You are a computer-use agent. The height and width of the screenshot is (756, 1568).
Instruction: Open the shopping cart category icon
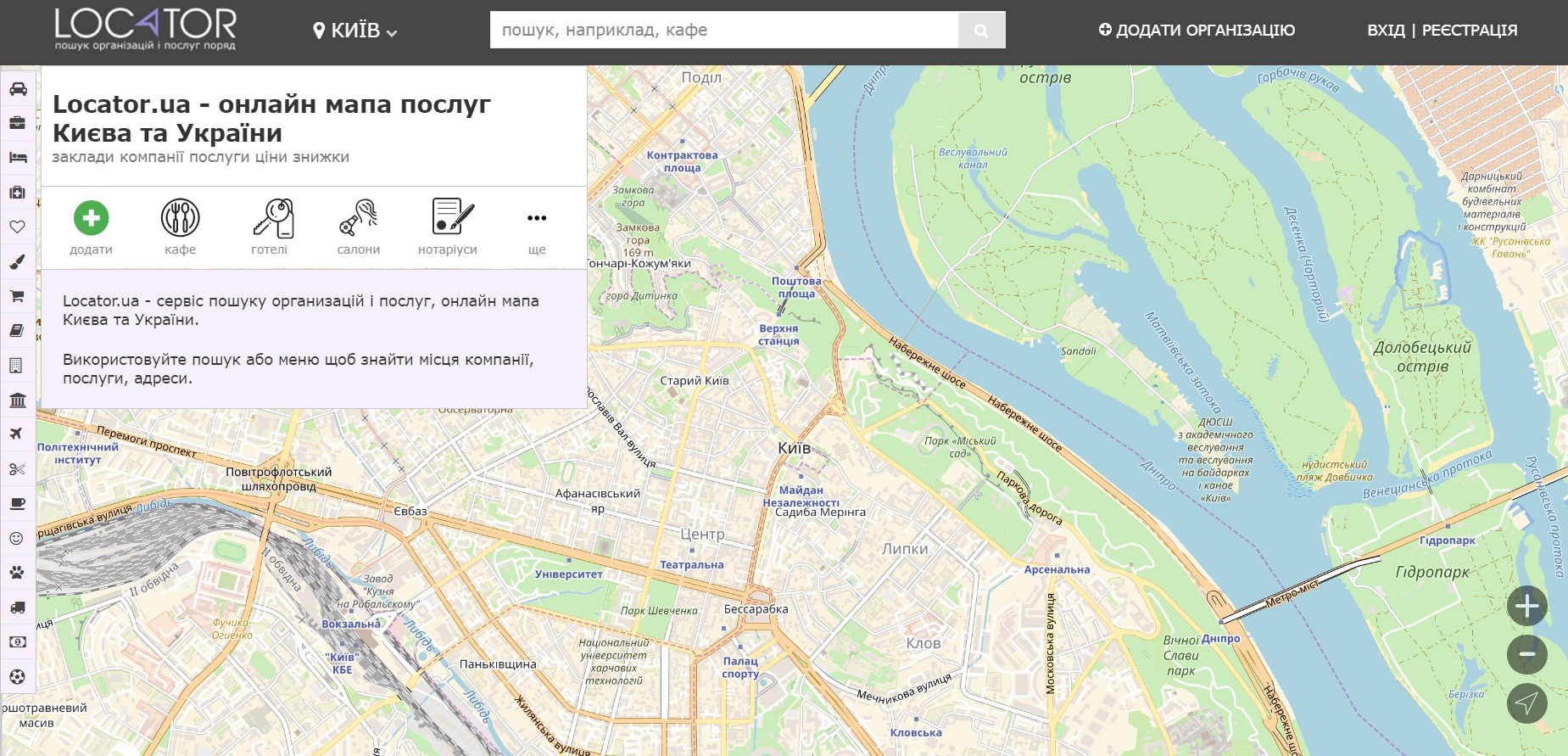pos(17,296)
